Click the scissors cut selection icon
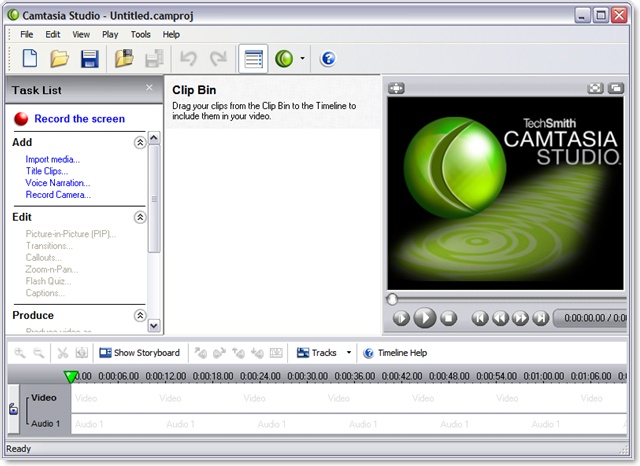The height and width of the screenshot is (466, 640). [x=62, y=353]
